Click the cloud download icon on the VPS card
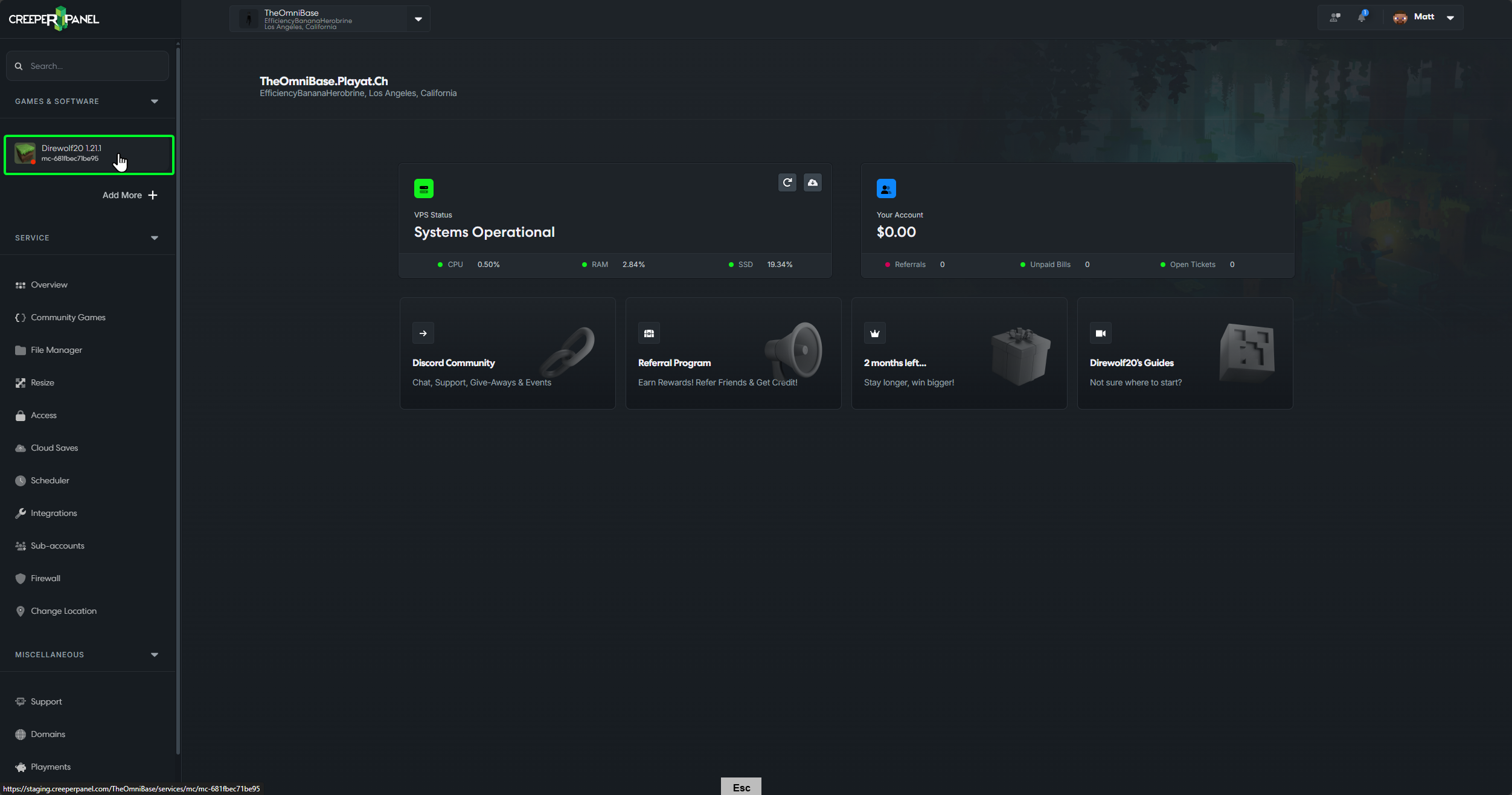 tap(812, 182)
